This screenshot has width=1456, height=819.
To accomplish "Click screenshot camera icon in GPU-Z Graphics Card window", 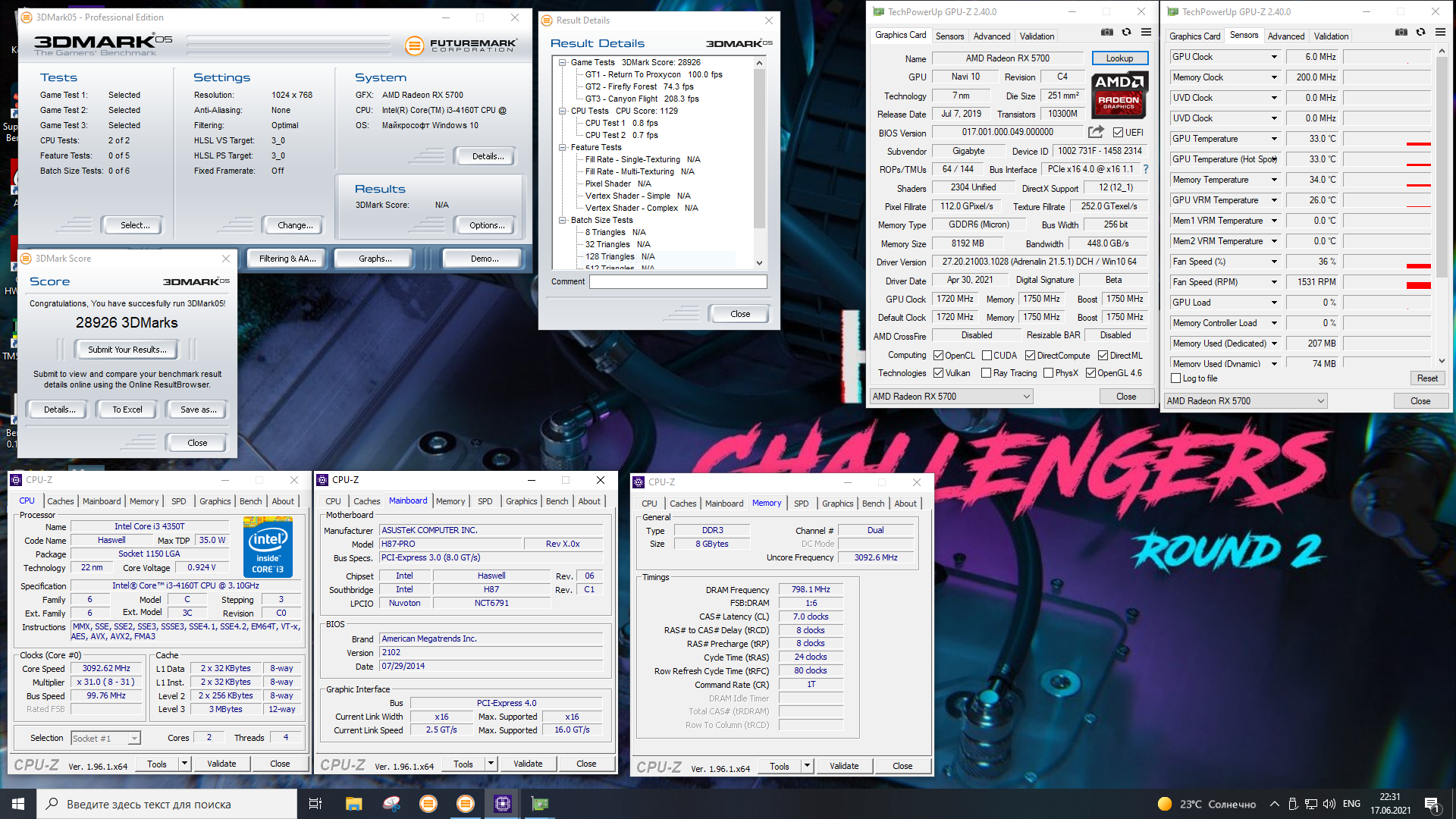I will (x=1107, y=32).
